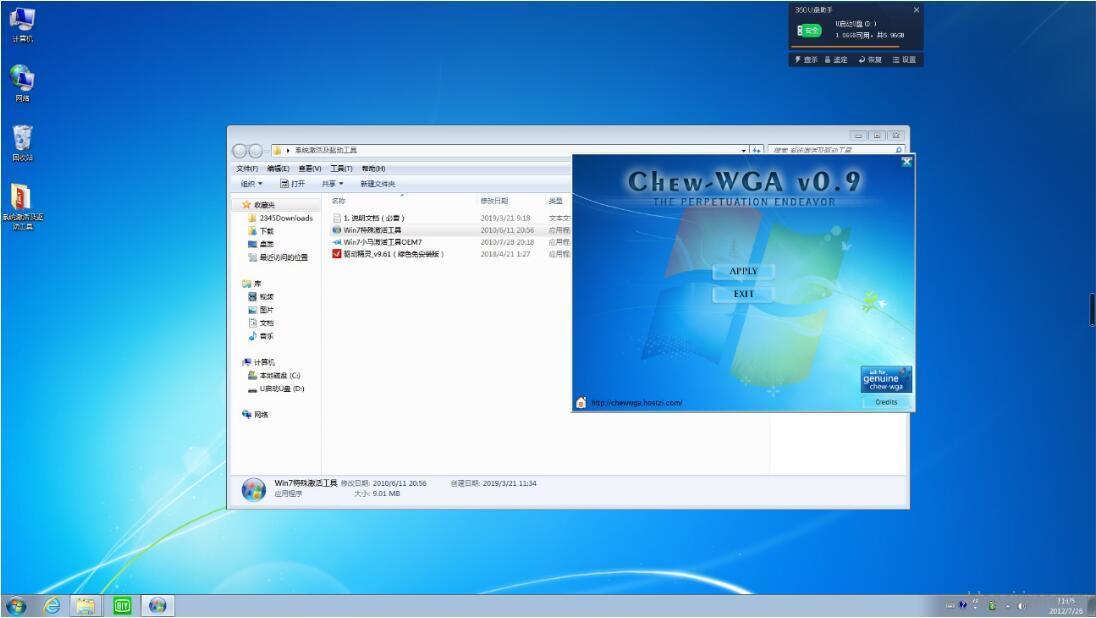
Task: Open the 2345Downloads folder in sidebar
Action: [x=285, y=218]
